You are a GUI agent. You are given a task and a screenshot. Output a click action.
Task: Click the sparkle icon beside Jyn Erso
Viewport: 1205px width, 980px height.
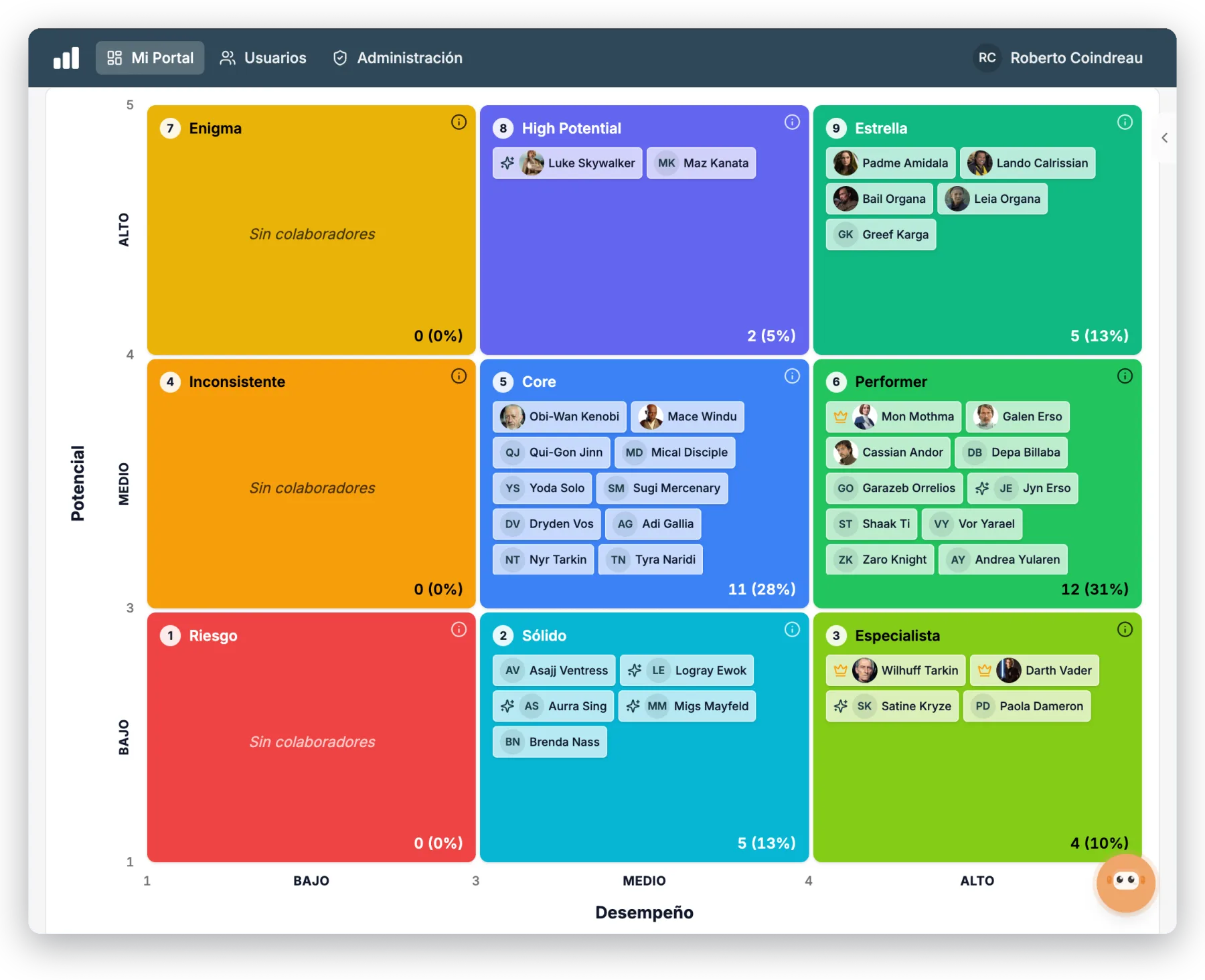coord(982,488)
